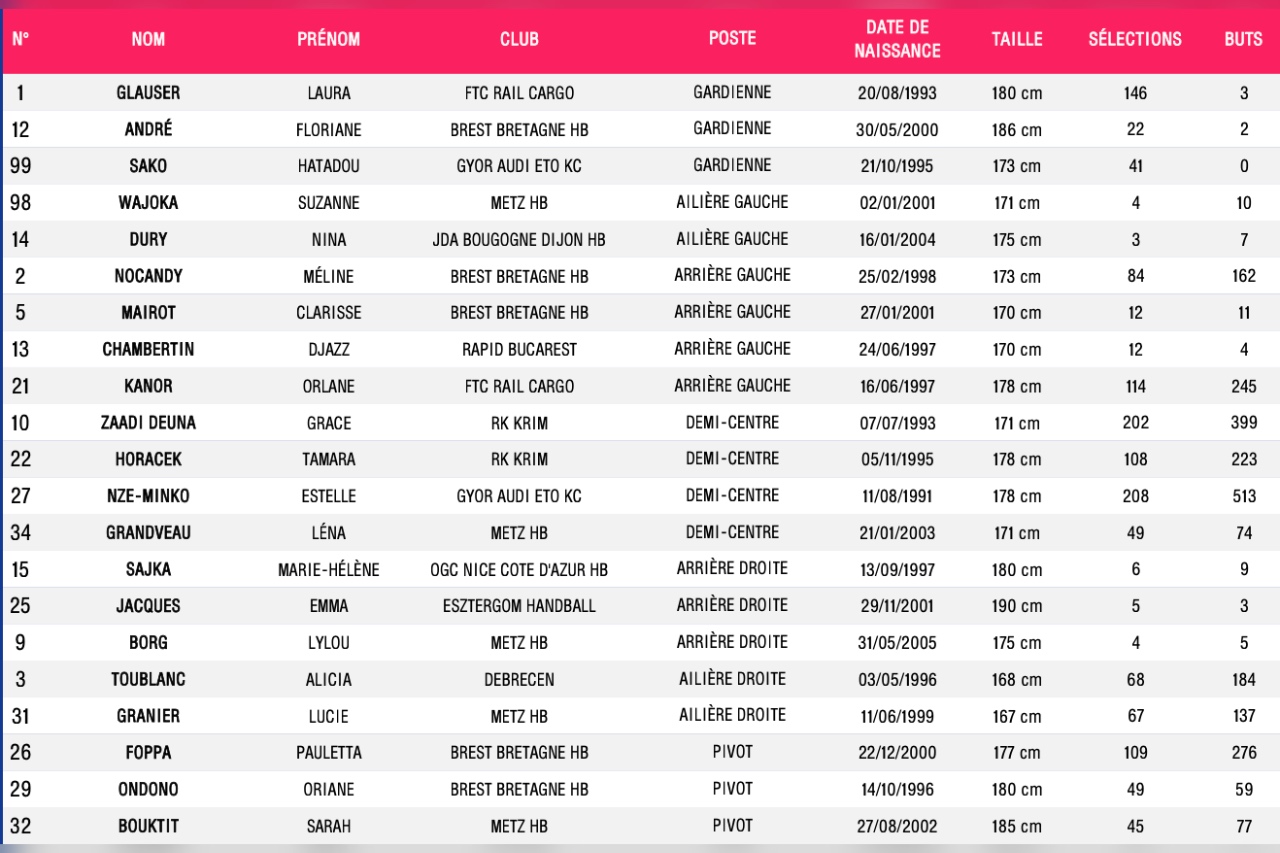Select the ZAADI DEUNA name cell
Image resolution: width=1280 pixels, height=853 pixels.
[148, 423]
